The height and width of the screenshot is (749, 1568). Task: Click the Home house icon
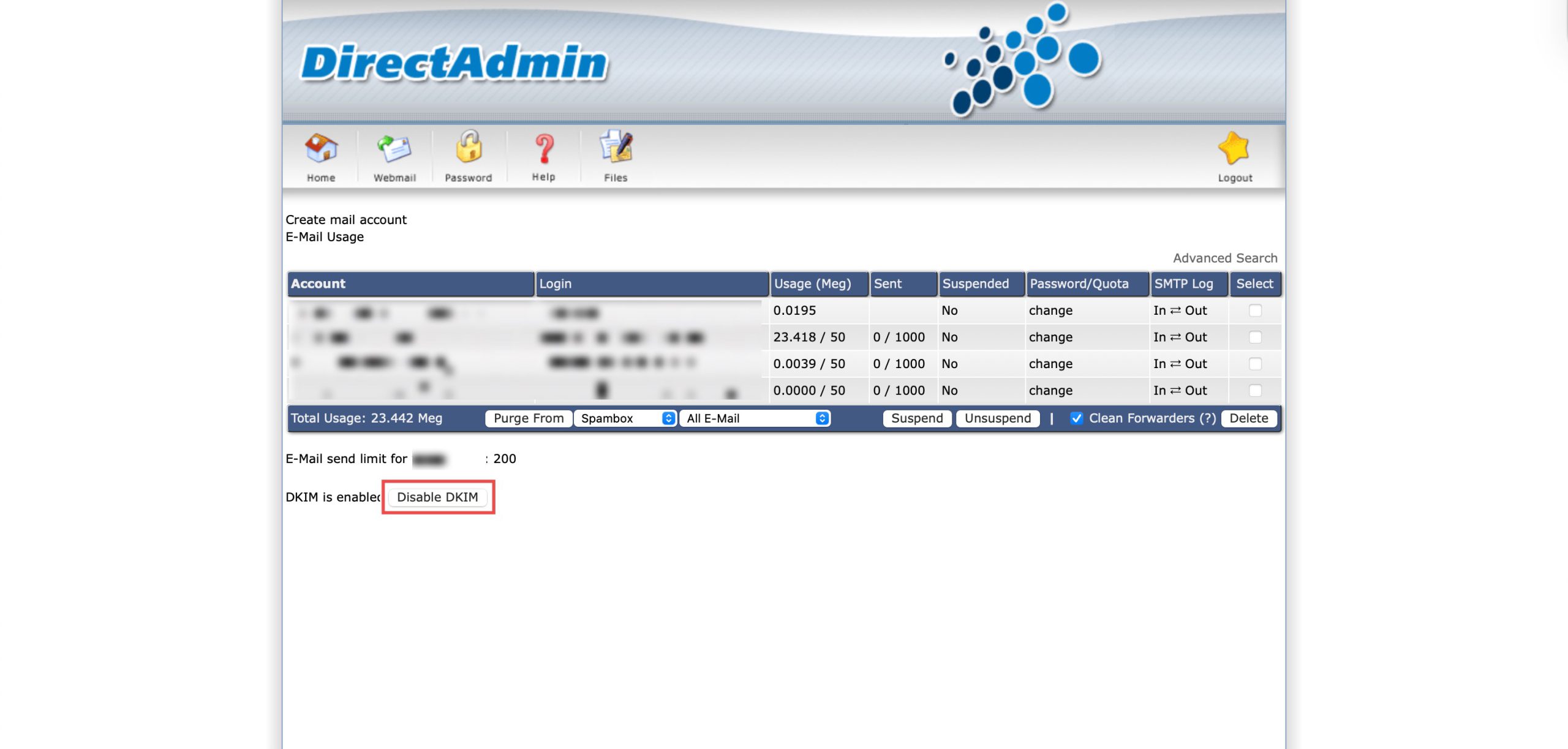(x=321, y=149)
